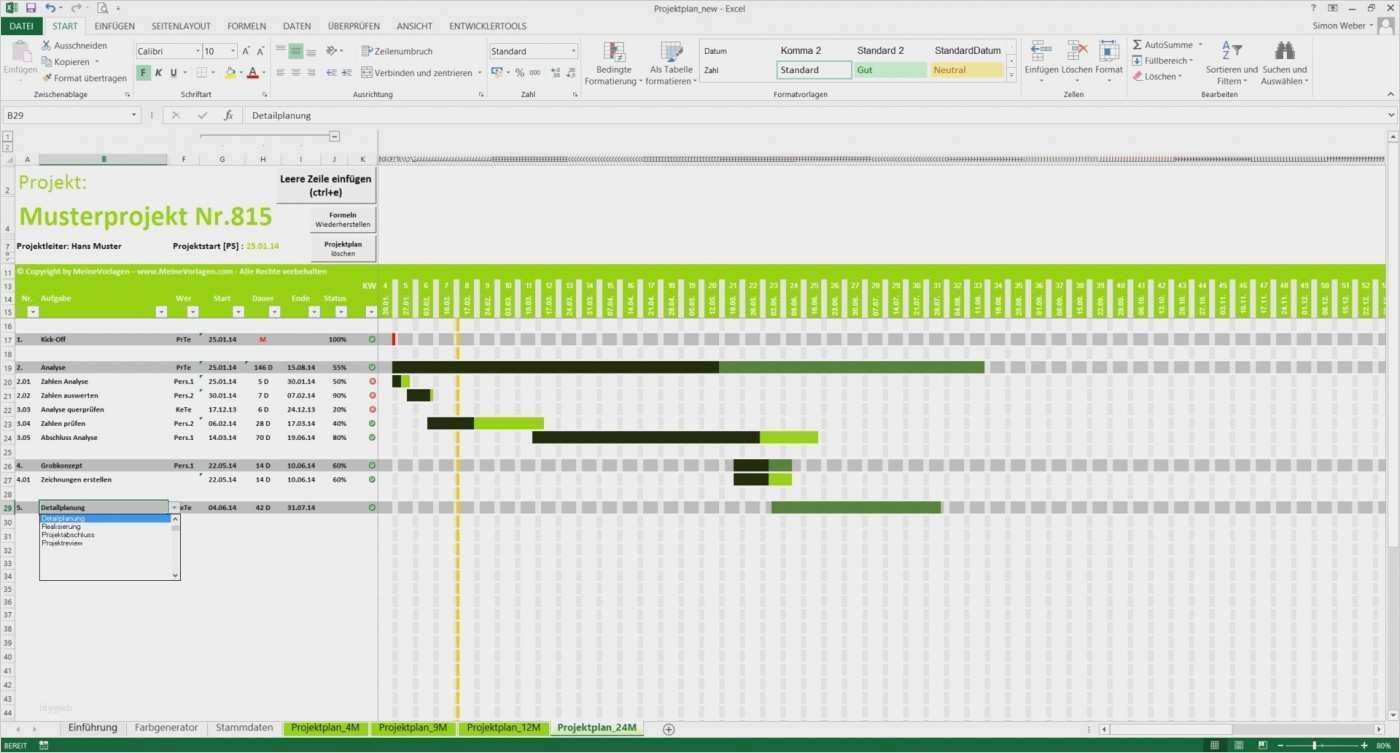This screenshot has height=753, width=1400.
Task: Click the Projektplan löschen button
Action: pos(342,247)
